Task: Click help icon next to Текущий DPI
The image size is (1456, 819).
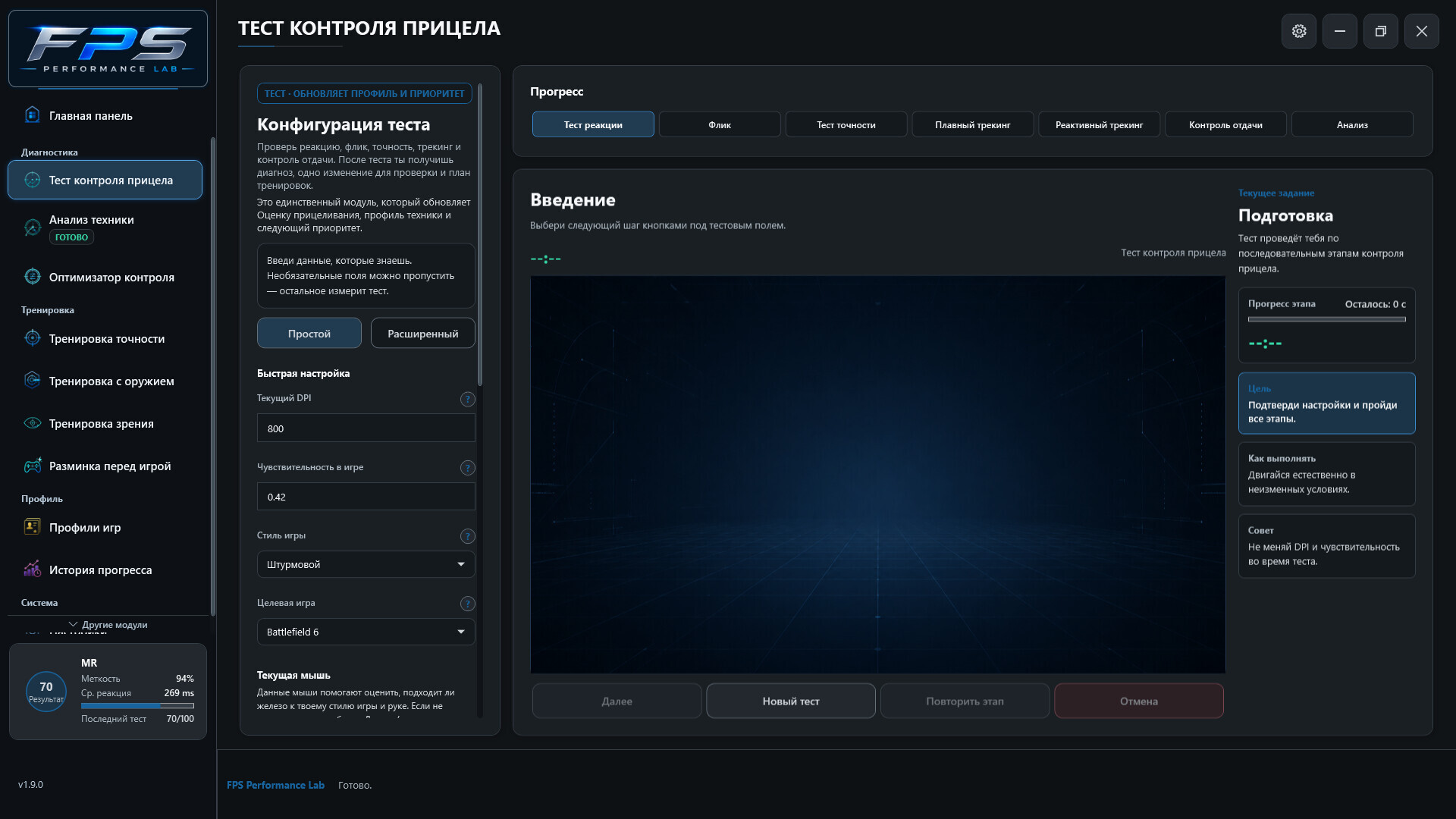Action: click(x=468, y=399)
